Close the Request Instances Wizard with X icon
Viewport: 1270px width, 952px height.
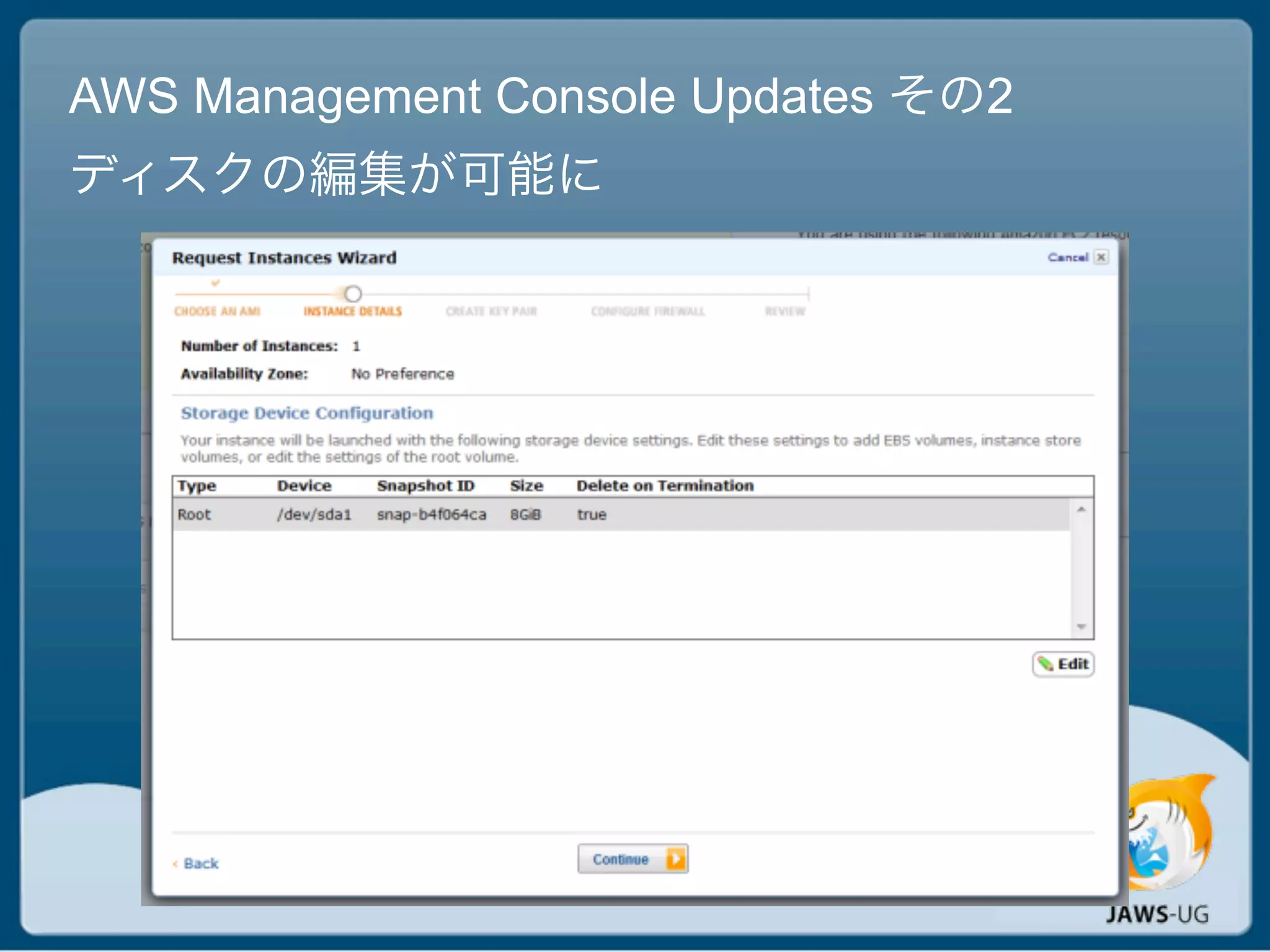pos(1101,257)
